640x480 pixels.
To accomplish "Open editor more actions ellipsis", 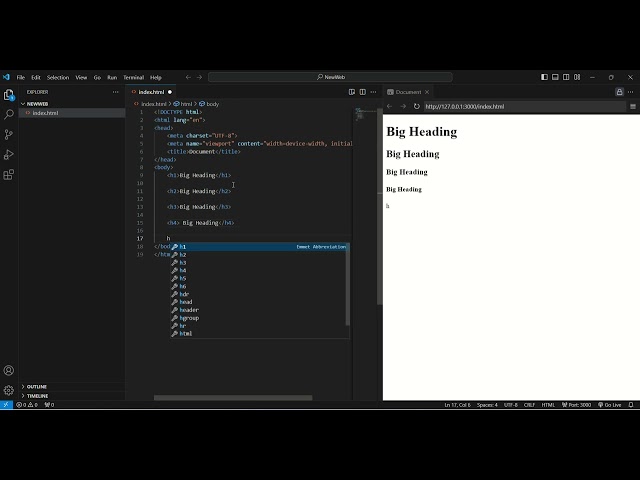I will (x=373, y=92).
